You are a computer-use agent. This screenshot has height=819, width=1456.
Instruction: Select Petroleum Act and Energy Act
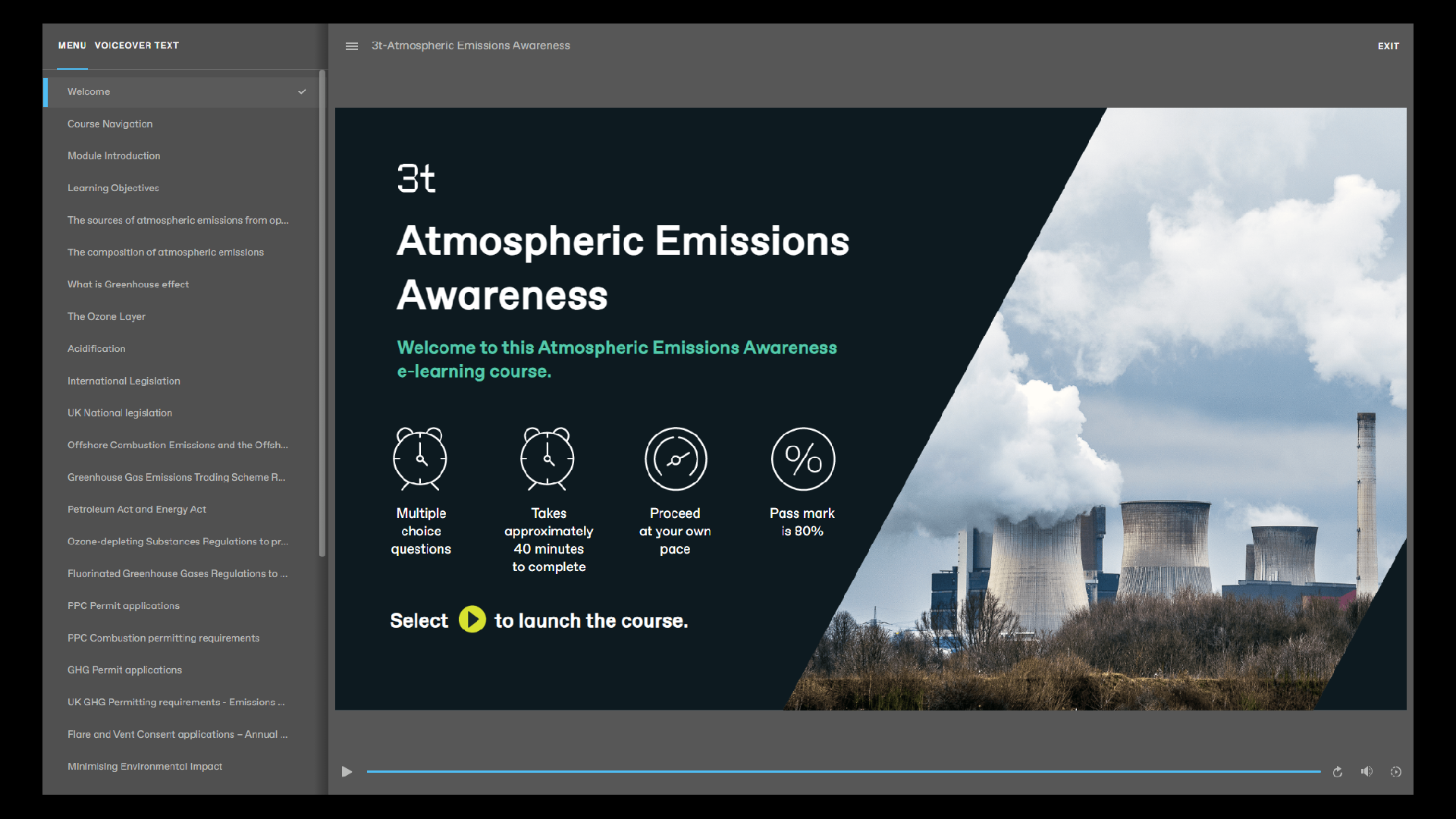(x=182, y=510)
